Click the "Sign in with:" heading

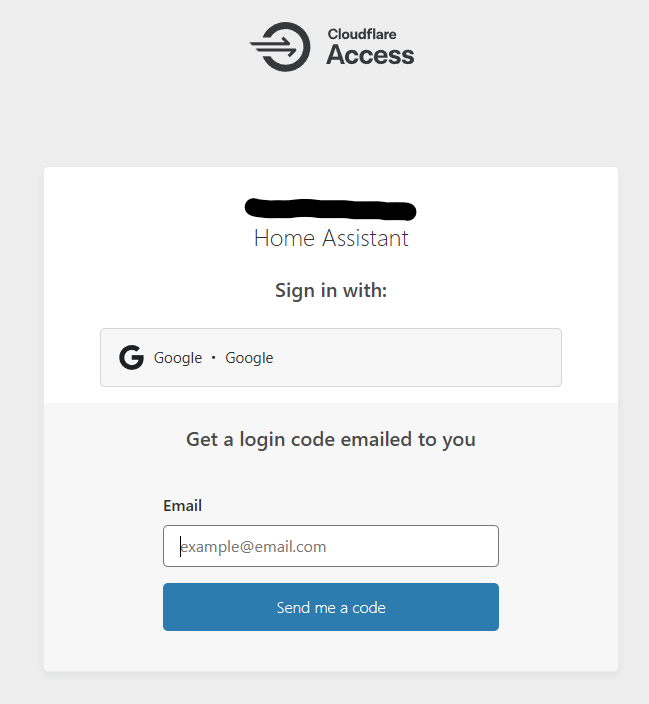pyautogui.click(x=330, y=290)
